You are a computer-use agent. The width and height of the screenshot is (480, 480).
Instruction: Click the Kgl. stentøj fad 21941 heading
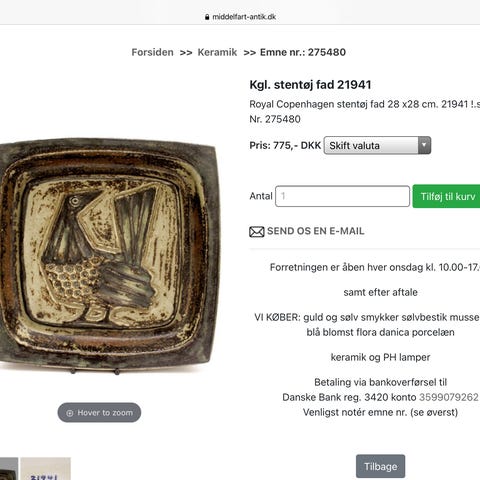310,85
